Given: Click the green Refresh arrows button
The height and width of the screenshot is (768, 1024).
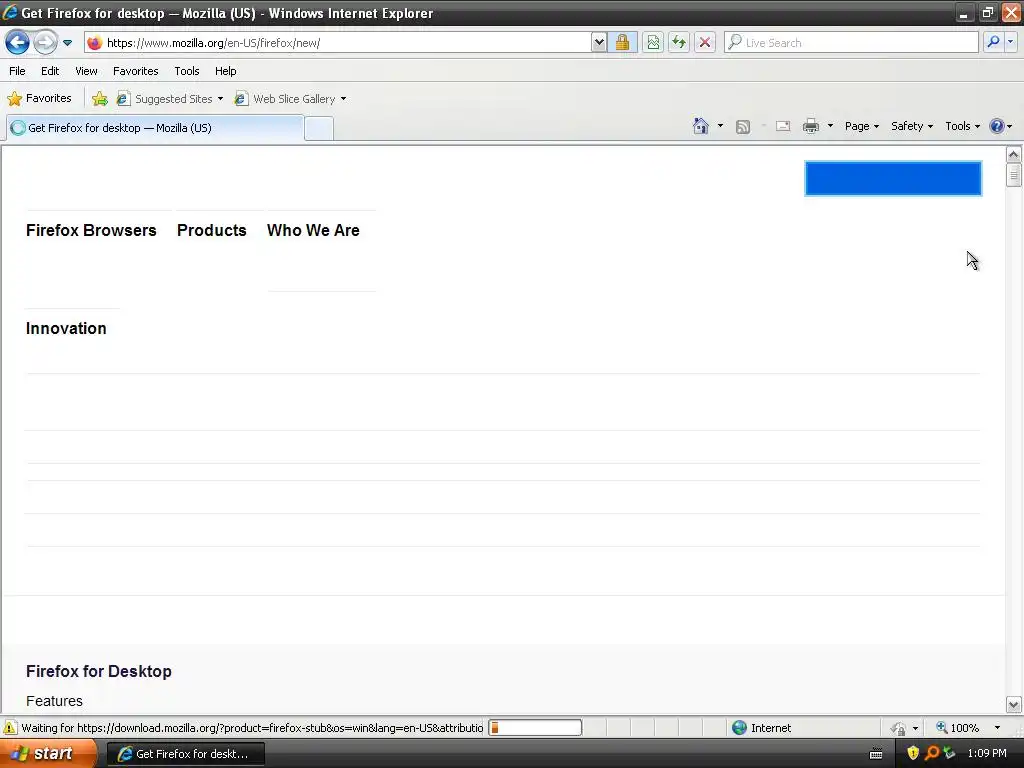Looking at the screenshot, I should (679, 43).
